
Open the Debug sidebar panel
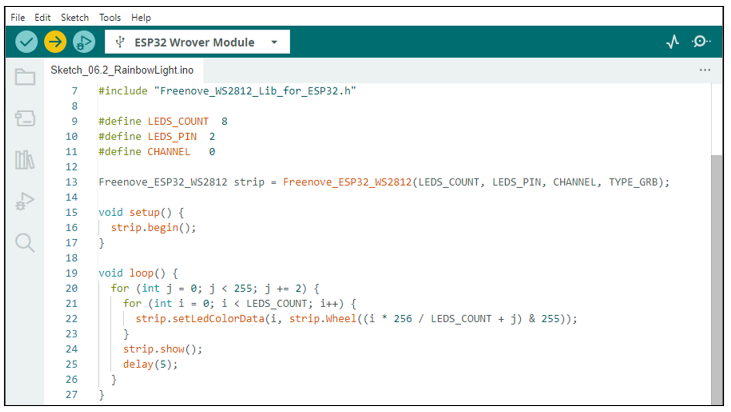coord(25,201)
